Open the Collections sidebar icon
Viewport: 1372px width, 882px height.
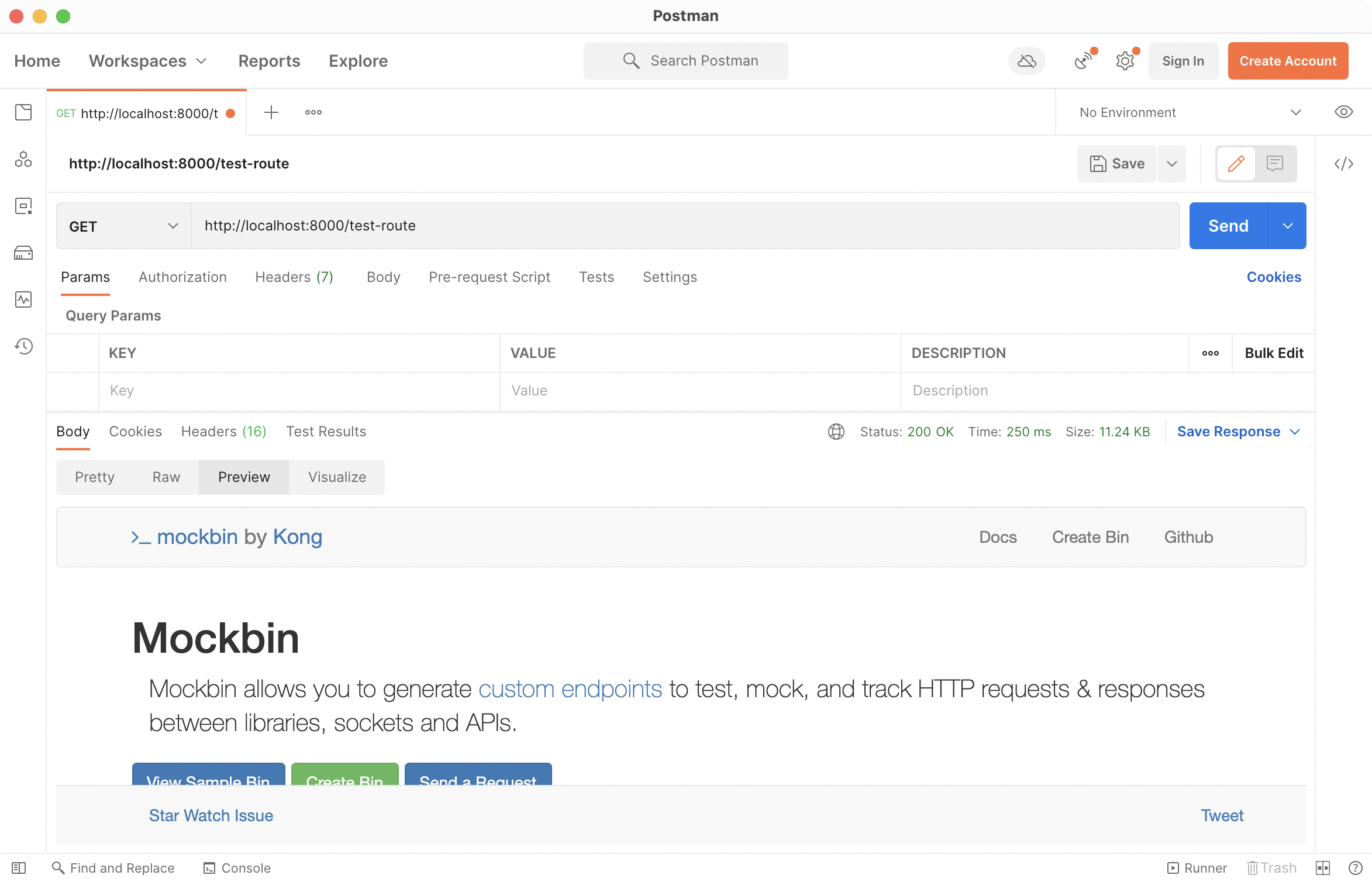point(23,112)
